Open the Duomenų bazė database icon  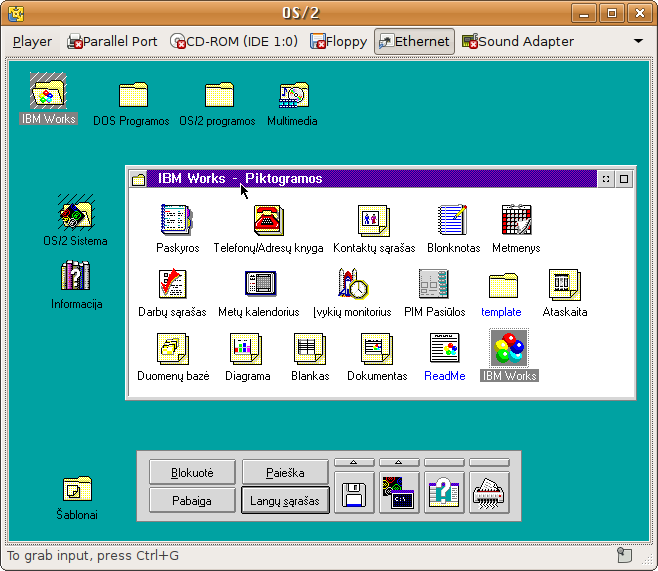(x=172, y=349)
